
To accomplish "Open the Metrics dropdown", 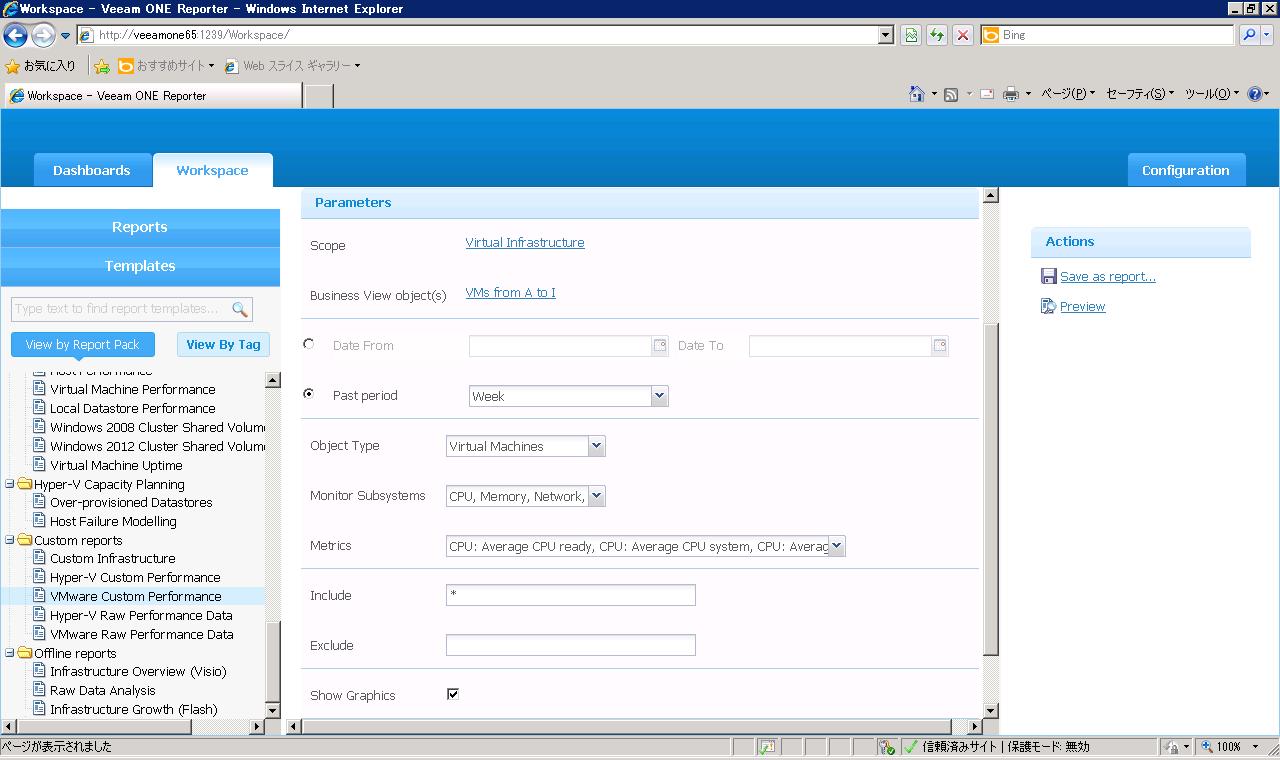I will point(837,546).
